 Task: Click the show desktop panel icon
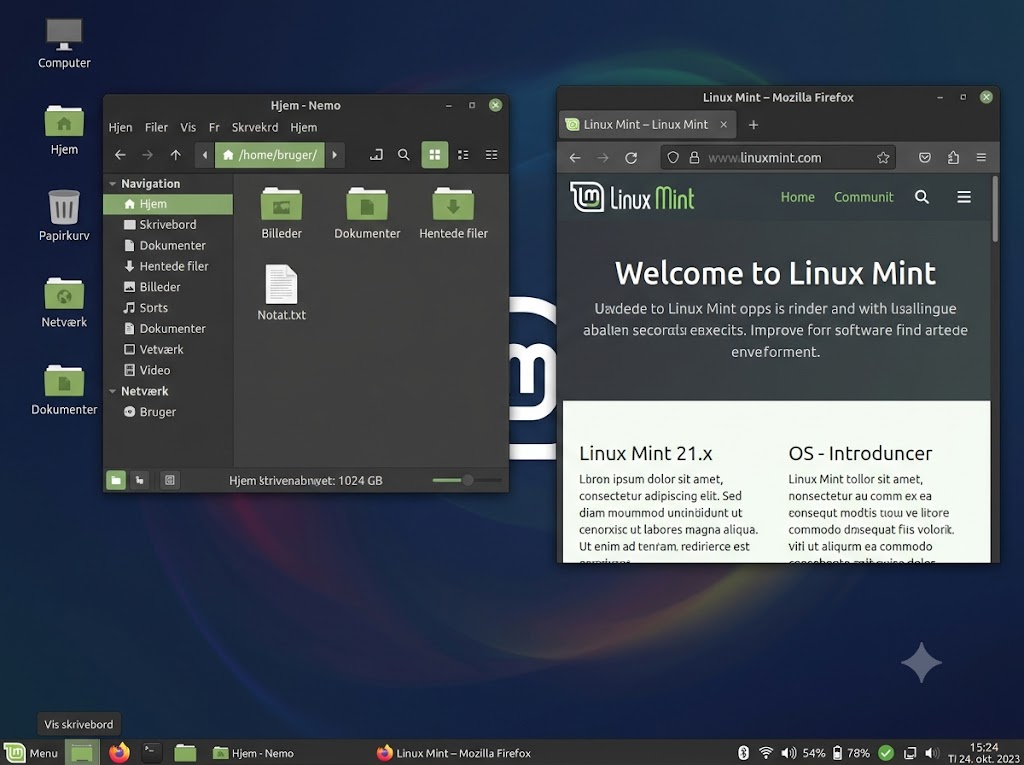pyautogui.click(x=82, y=753)
